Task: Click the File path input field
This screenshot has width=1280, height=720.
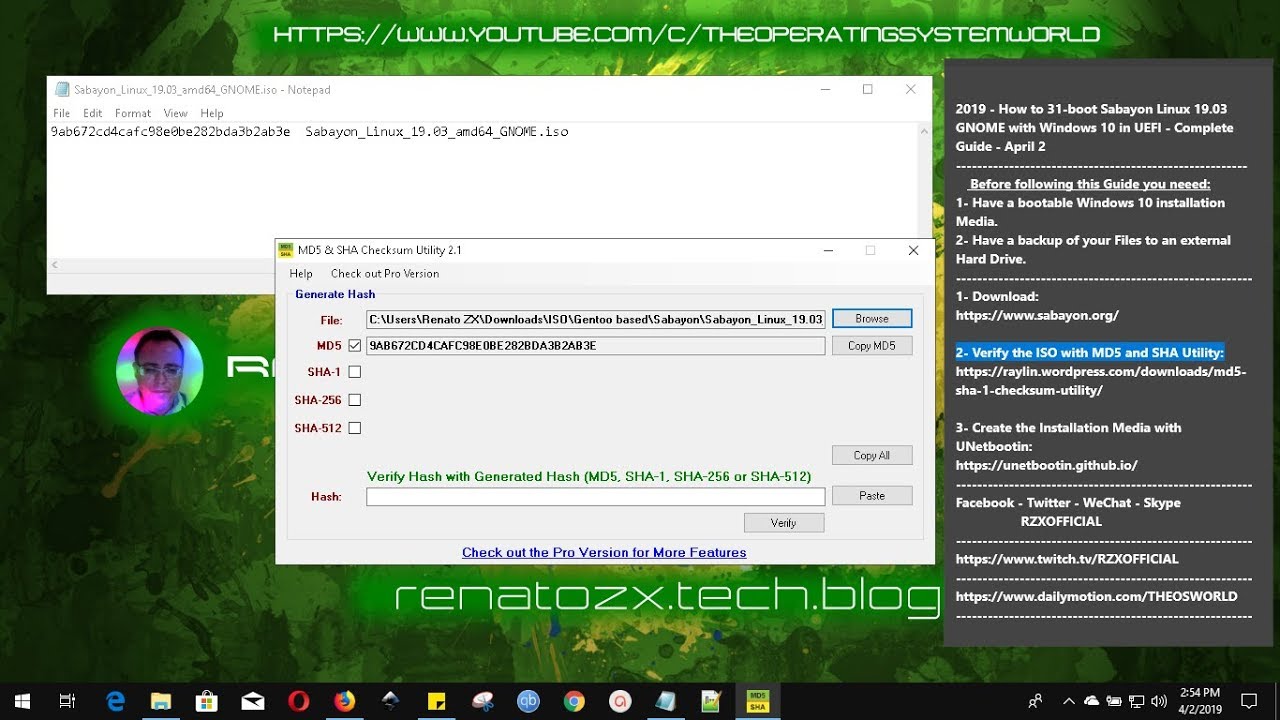Action: pos(596,320)
